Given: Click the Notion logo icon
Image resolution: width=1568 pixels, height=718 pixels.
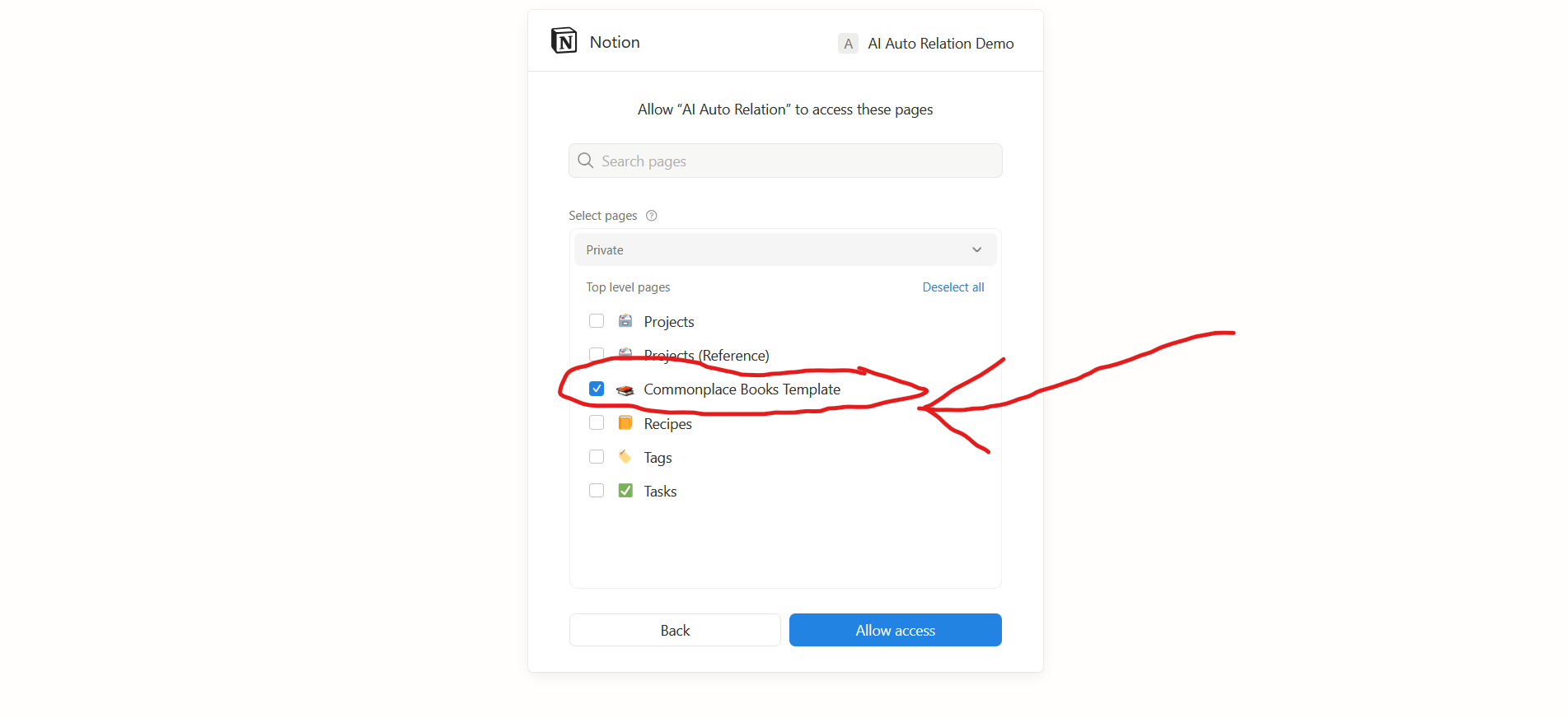Looking at the screenshot, I should coord(564,40).
